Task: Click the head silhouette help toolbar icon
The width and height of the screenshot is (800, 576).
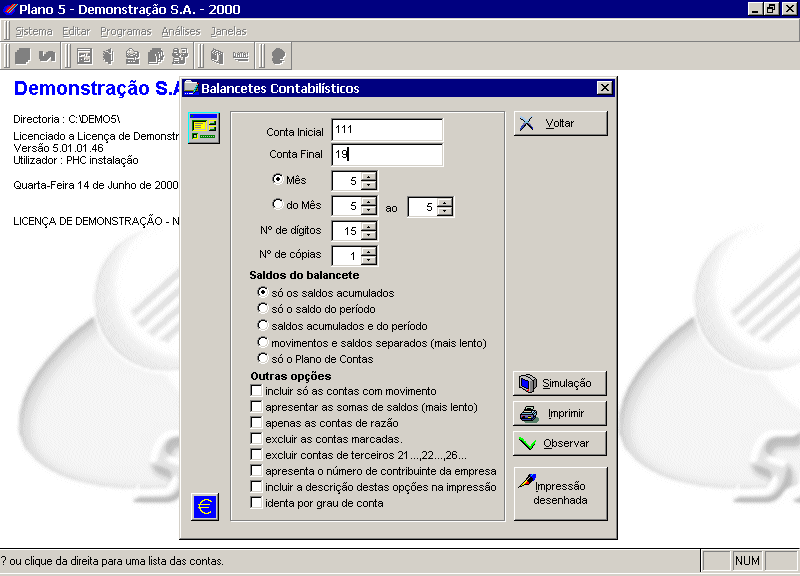Action: (x=278, y=56)
